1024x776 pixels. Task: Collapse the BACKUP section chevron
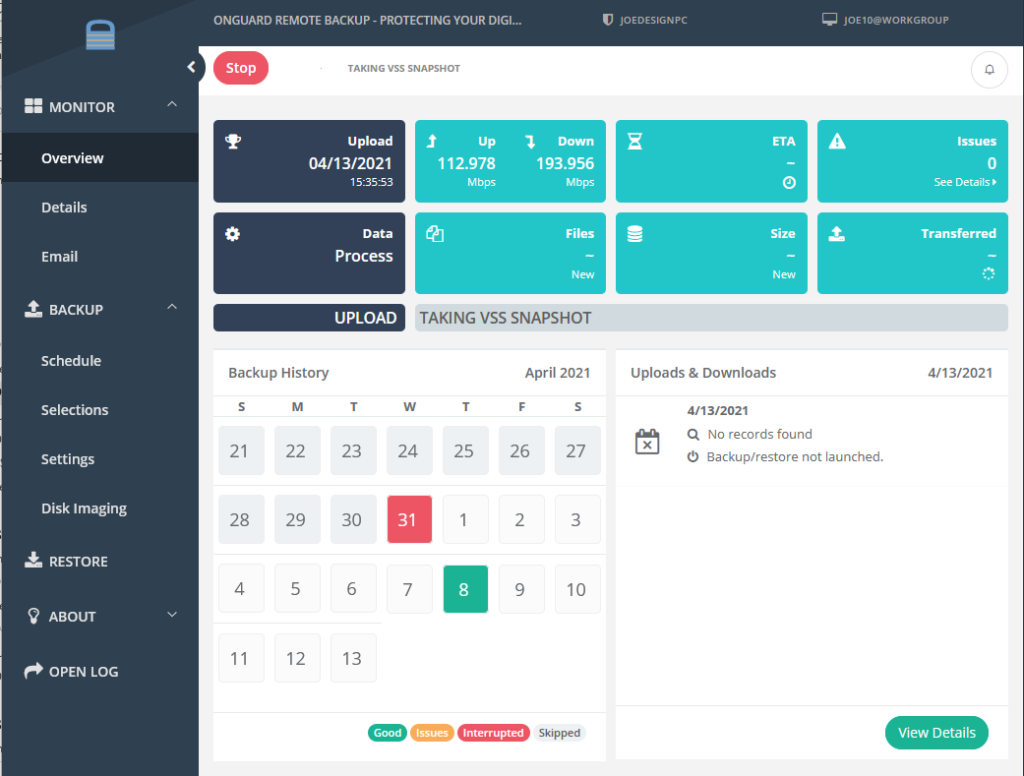[172, 307]
